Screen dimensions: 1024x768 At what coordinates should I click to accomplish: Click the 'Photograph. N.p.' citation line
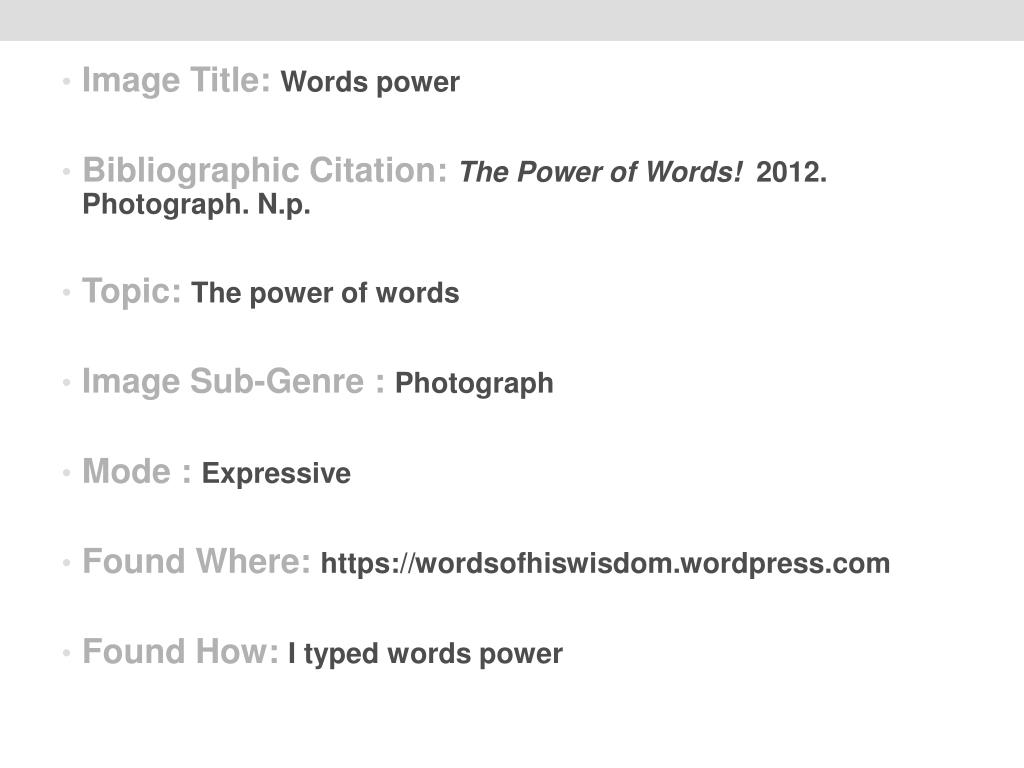(196, 205)
